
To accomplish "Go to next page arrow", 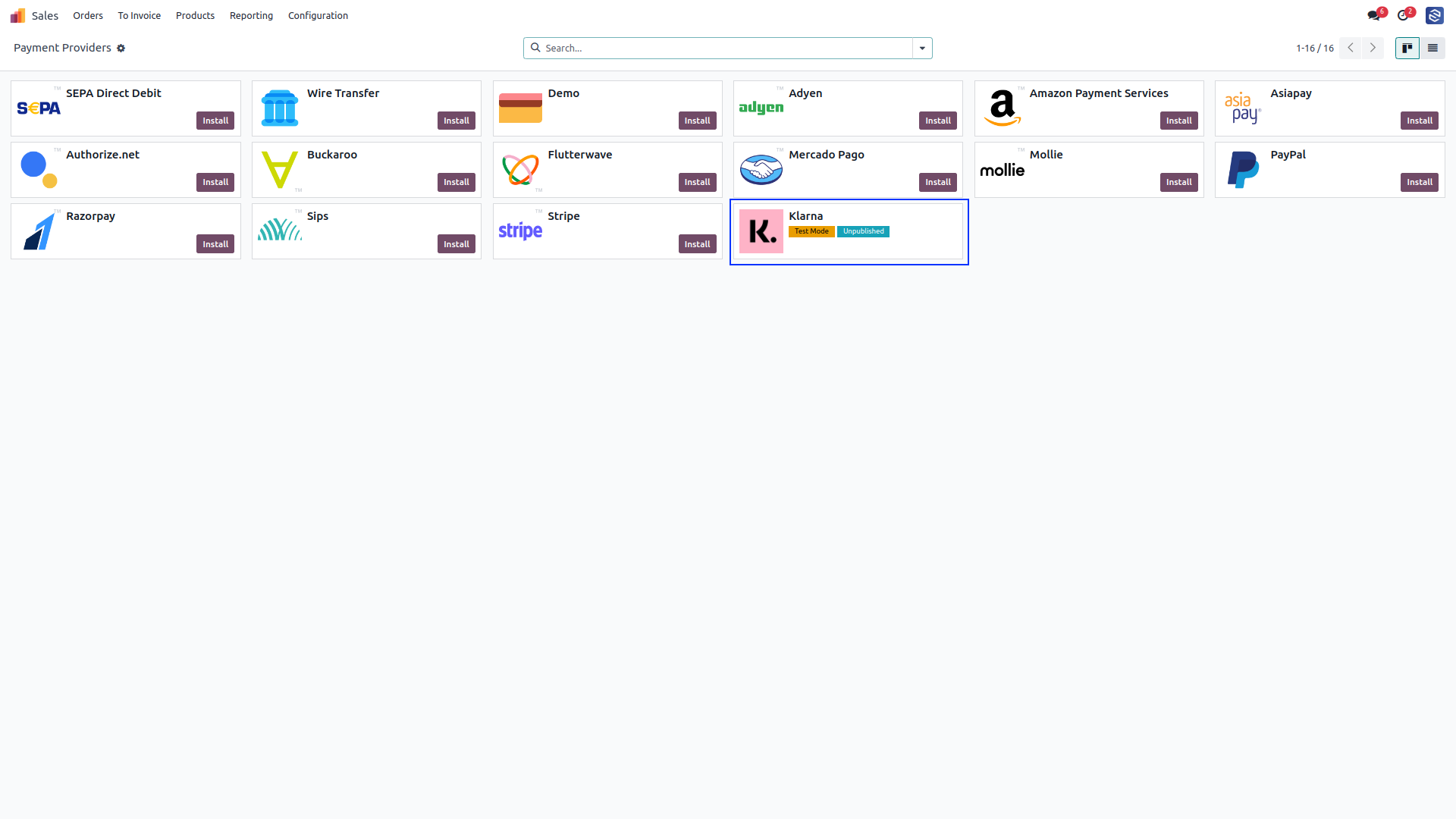I will [x=1373, y=48].
